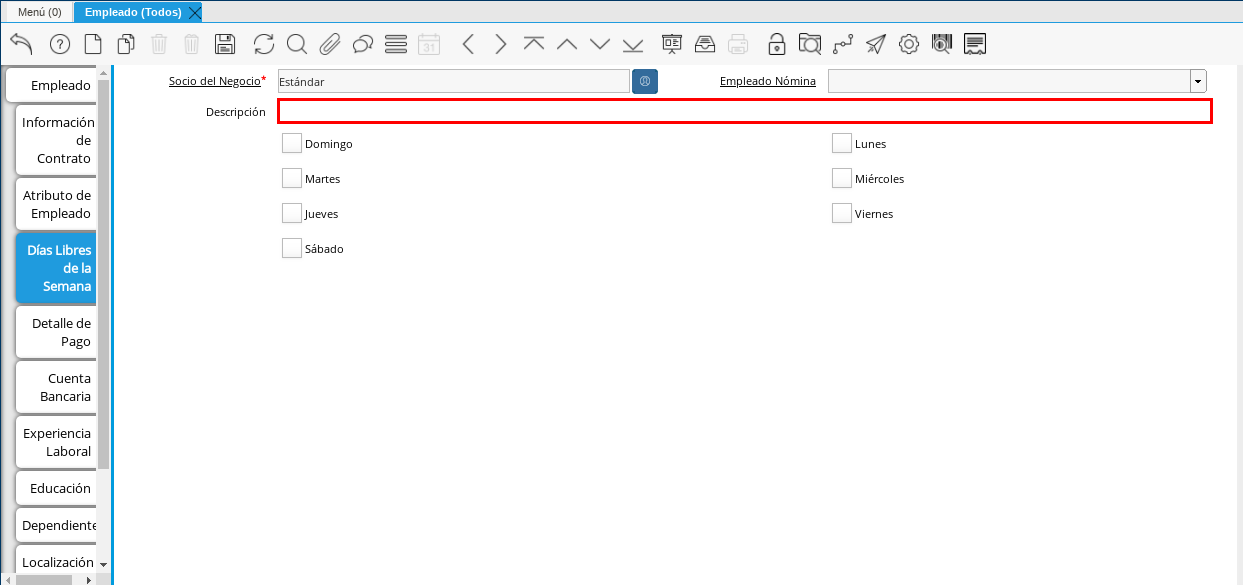Open the Educación tab

(56, 488)
